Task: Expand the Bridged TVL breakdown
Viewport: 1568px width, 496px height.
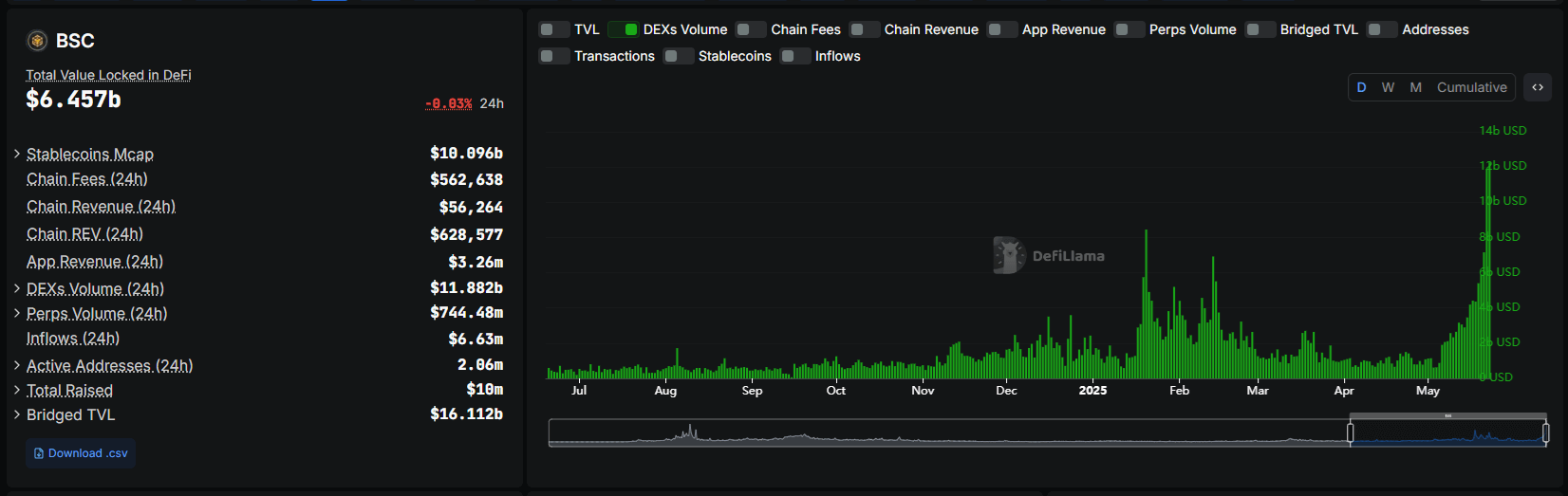Action: [x=17, y=414]
